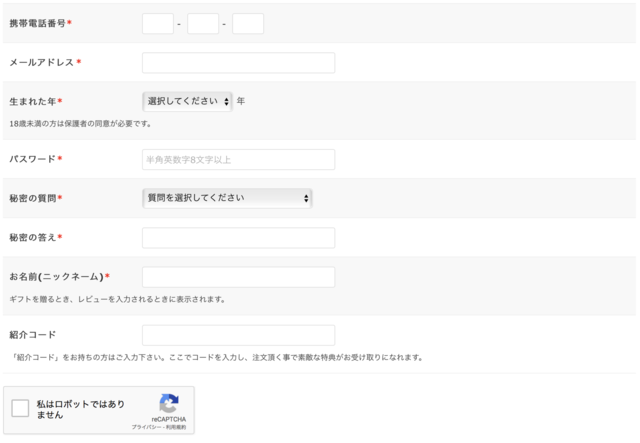640x443 pixels.
Task: Open the 生まれた年 year dropdown
Action: [x=187, y=101]
